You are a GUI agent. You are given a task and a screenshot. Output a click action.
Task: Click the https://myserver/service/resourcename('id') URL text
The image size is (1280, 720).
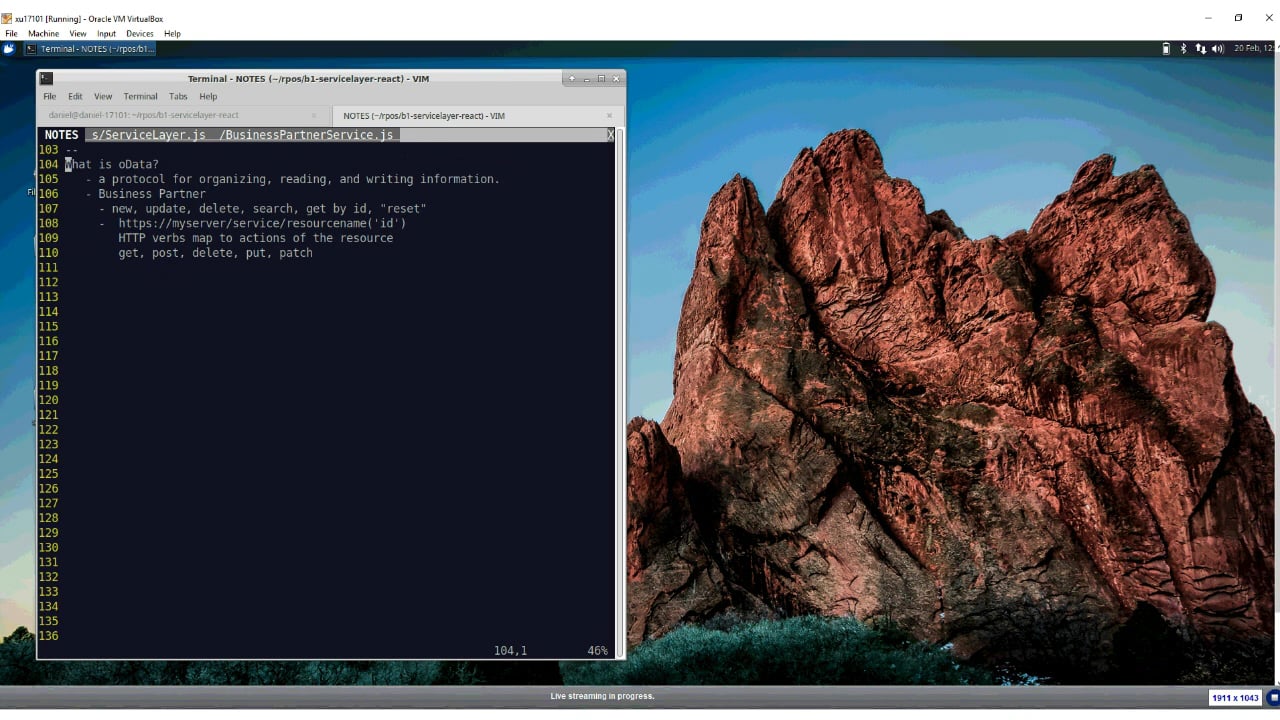[x=262, y=223]
